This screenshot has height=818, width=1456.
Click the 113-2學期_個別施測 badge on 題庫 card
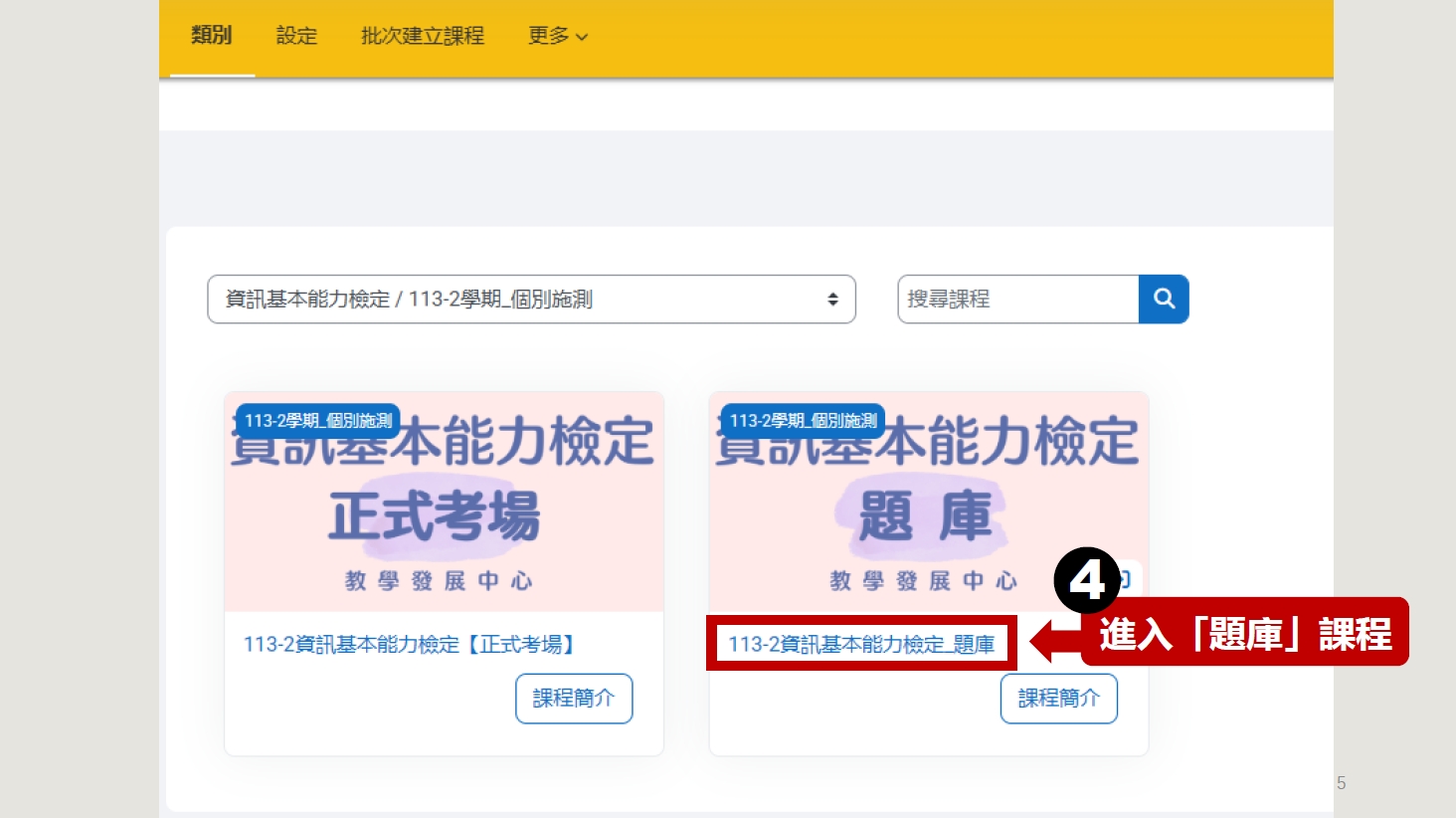click(803, 421)
